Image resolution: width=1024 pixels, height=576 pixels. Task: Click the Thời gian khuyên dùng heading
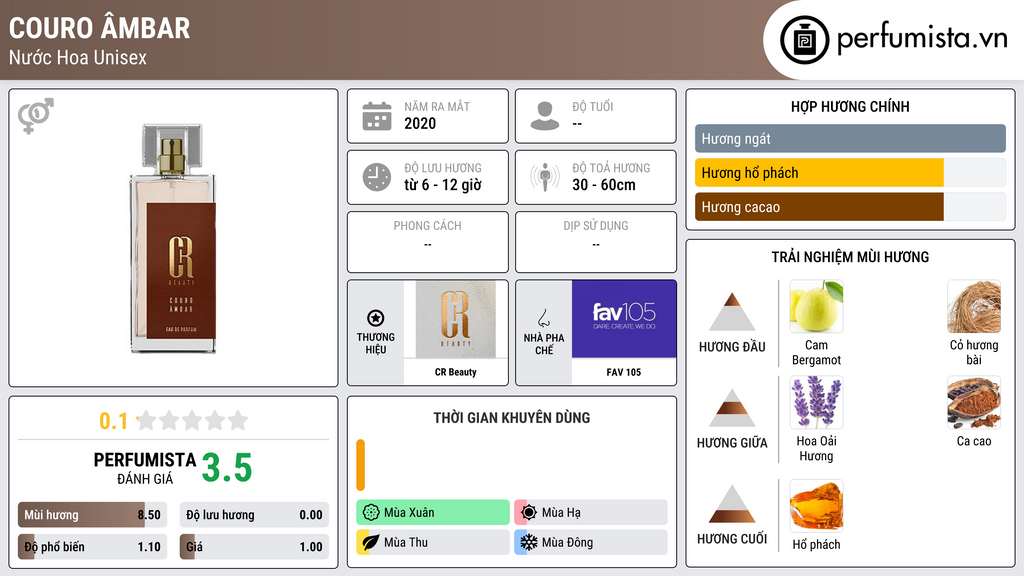(x=512, y=417)
